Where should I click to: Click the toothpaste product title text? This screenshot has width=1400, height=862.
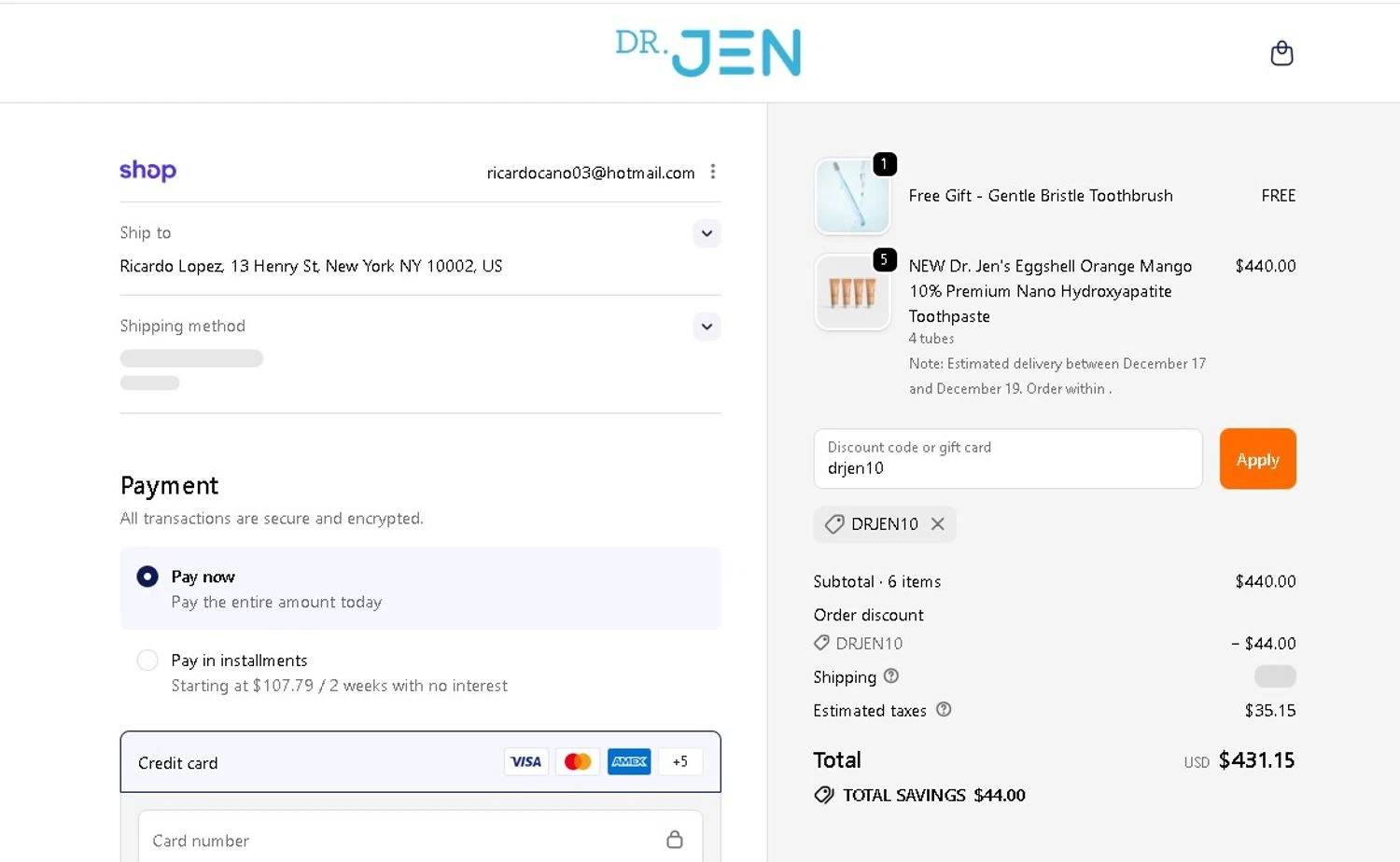pos(1050,291)
